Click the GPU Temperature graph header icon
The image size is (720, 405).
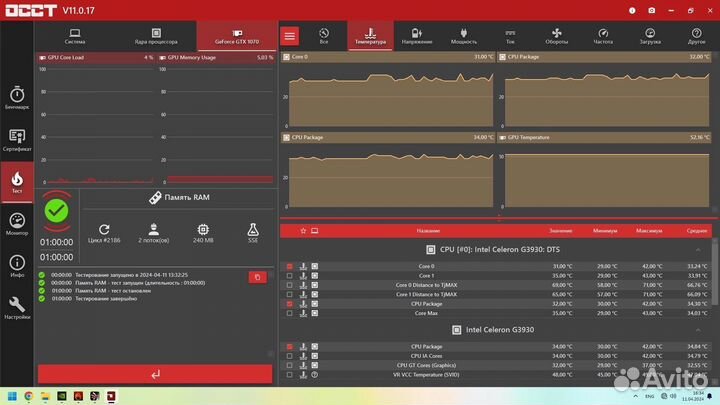point(502,137)
